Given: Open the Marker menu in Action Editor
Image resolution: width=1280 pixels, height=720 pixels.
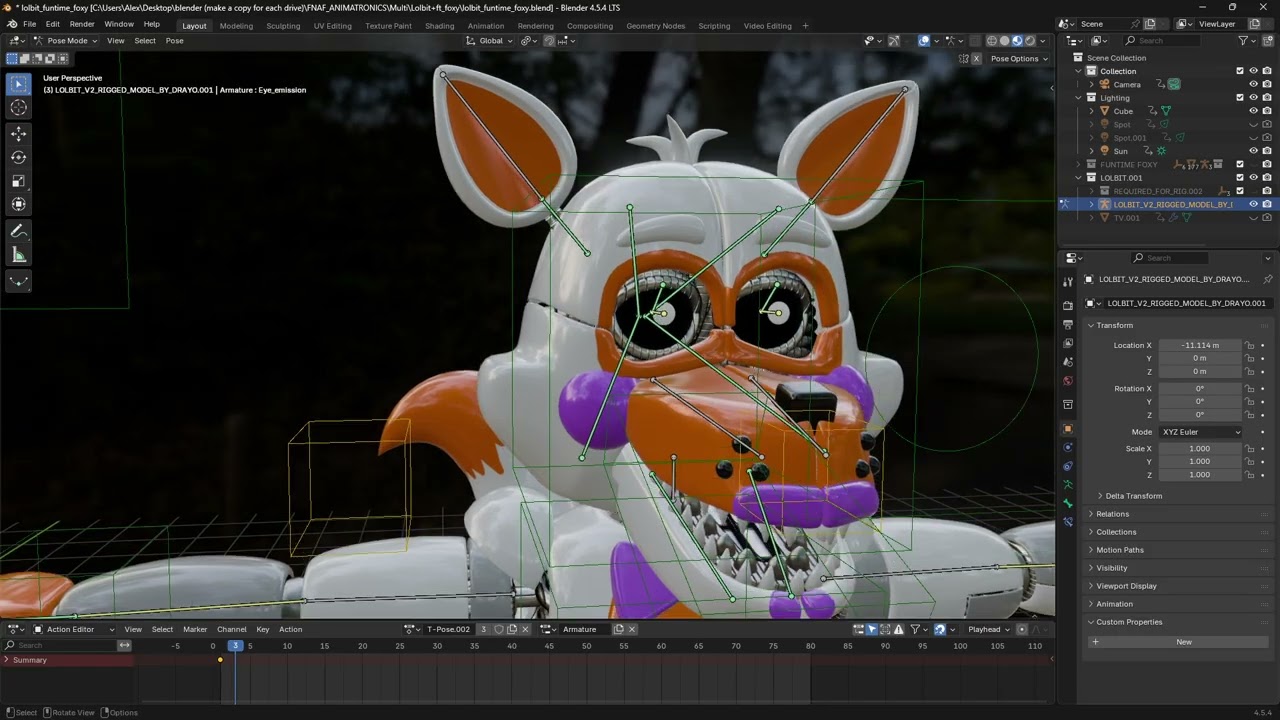Looking at the screenshot, I should (195, 629).
